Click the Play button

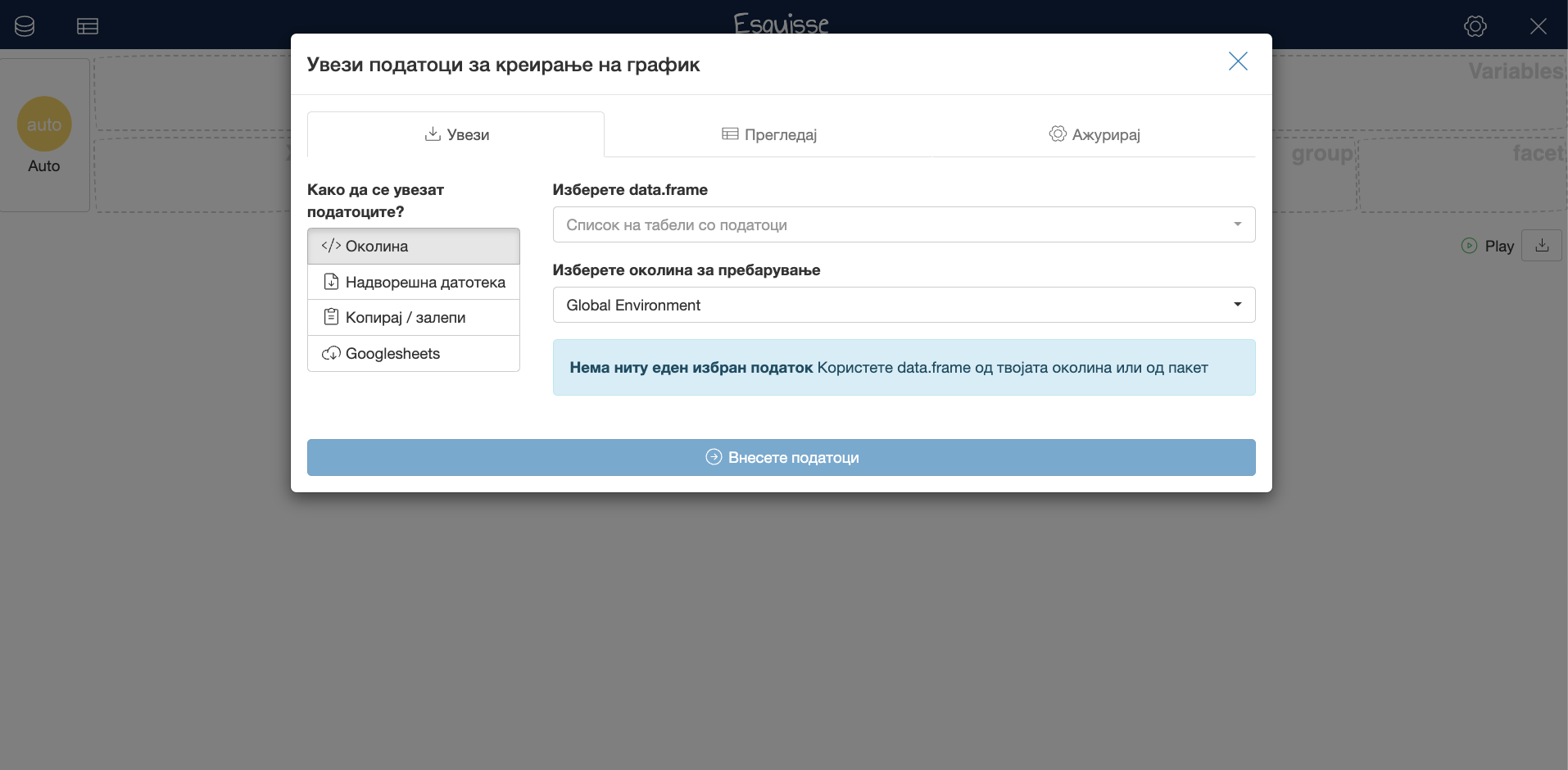click(x=1488, y=246)
